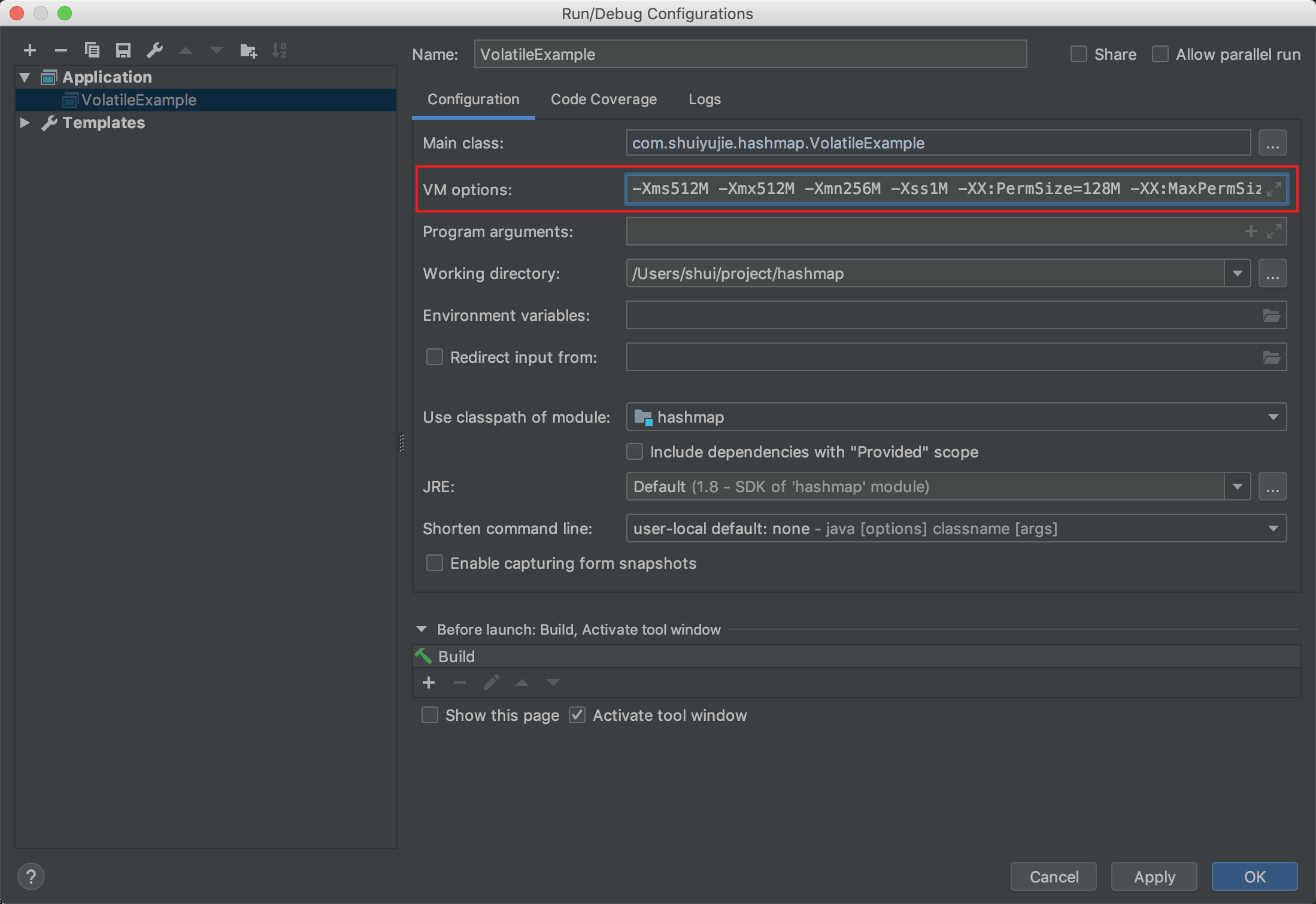This screenshot has height=904, width=1316.
Task: Click the Edit Templates wrench icon
Action: (x=154, y=50)
